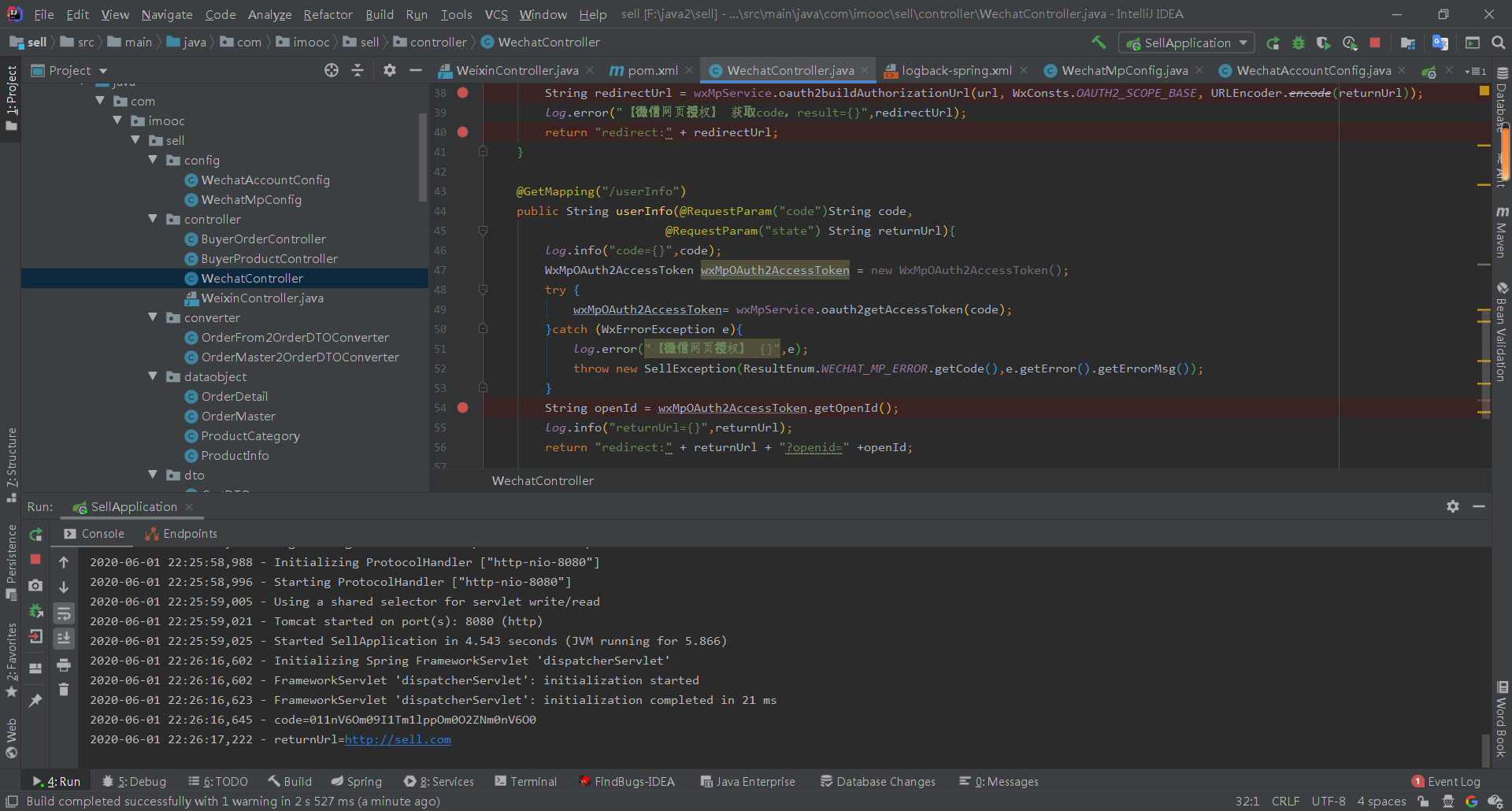
Task: Stop the running application via red square
Action: pyautogui.click(x=1375, y=43)
